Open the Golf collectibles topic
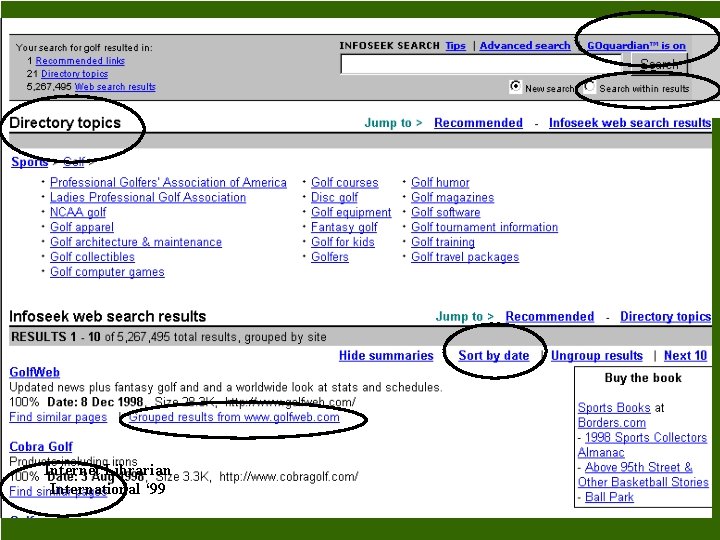The image size is (720, 540). click(x=92, y=257)
